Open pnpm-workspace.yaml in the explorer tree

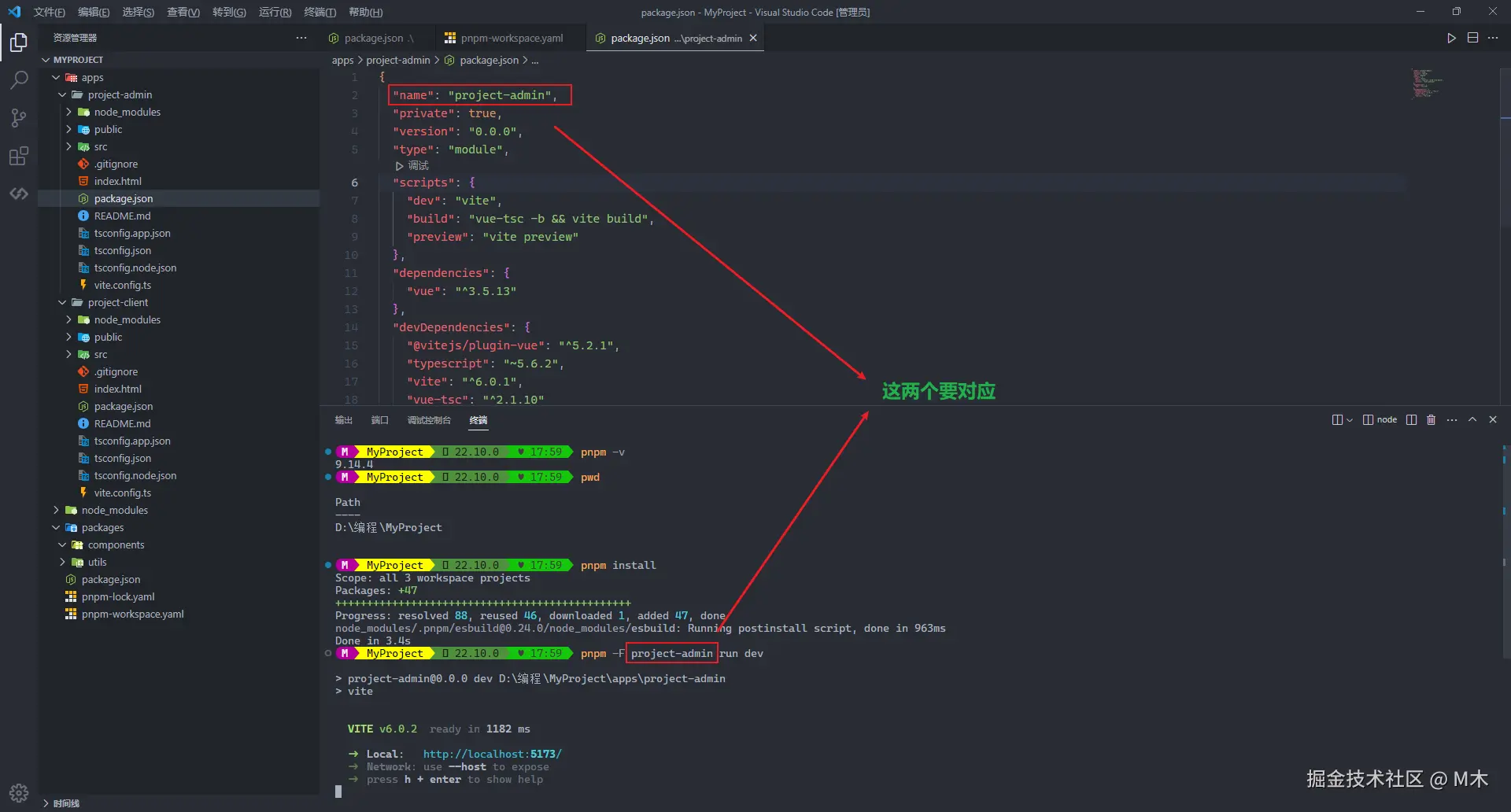click(x=132, y=614)
